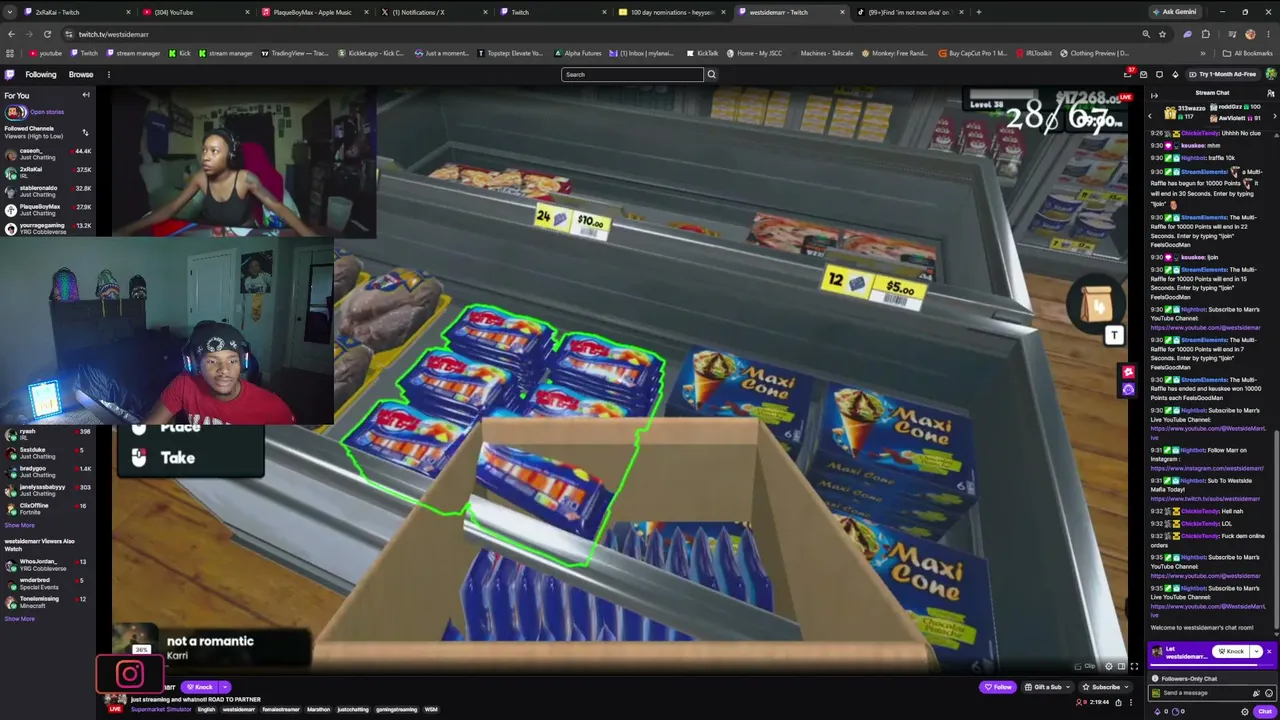Open the chat community members icon
This screenshot has height=720, width=1280.
1271,93
